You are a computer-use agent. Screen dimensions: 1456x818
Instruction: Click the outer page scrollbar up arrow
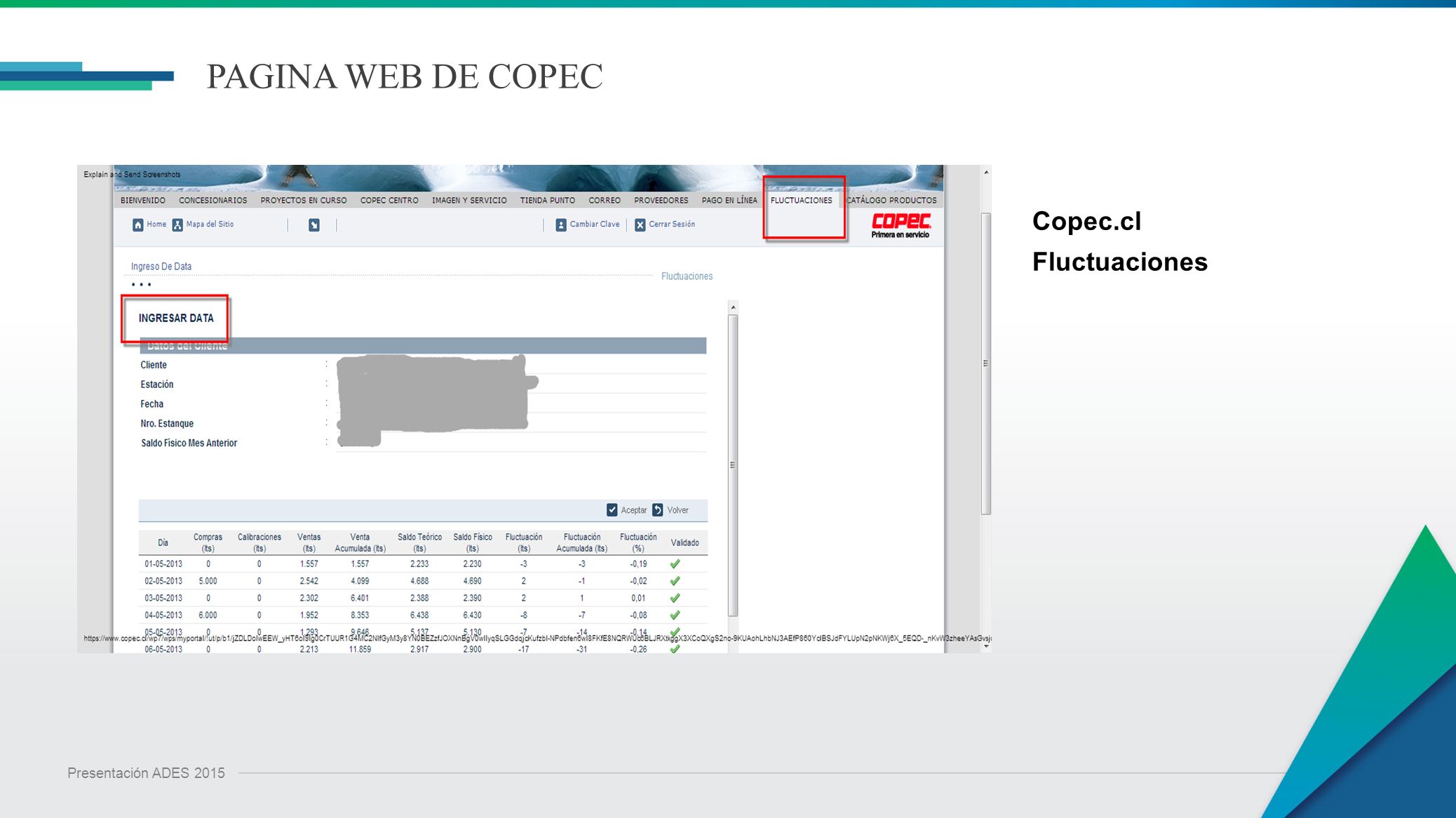(986, 172)
